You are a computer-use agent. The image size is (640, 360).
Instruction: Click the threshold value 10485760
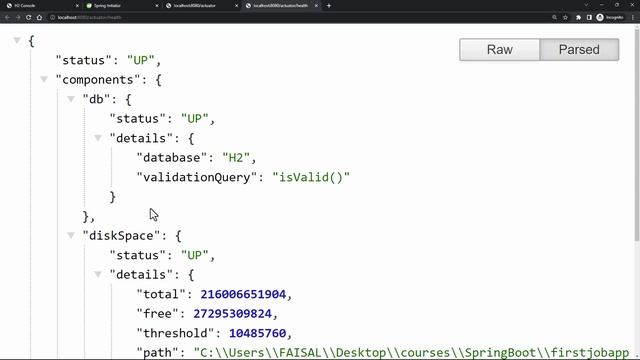[x=258, y=333]
